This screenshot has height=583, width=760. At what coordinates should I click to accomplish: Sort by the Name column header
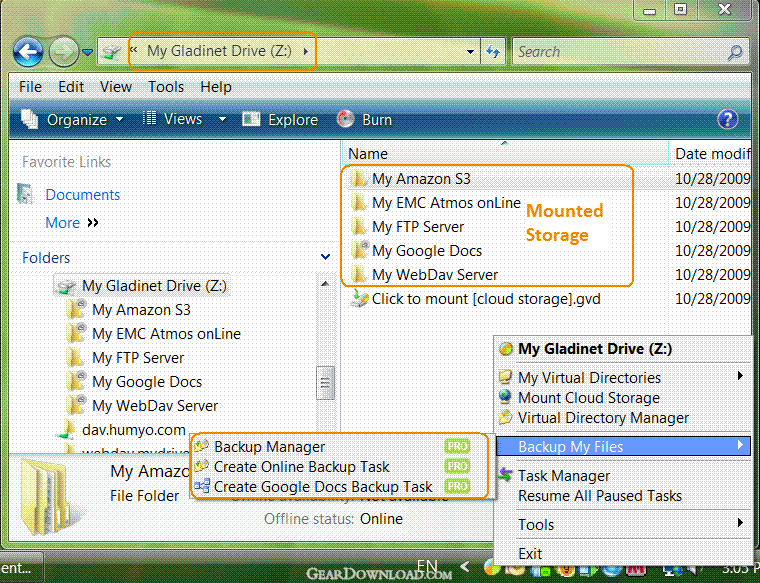tap(505, 154)
